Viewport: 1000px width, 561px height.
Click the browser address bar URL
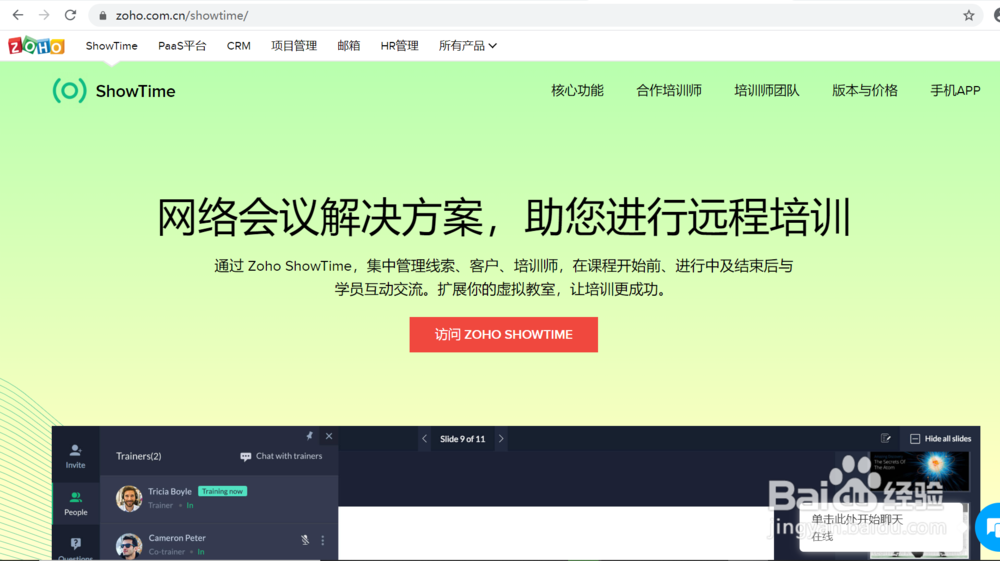point(182,15)
